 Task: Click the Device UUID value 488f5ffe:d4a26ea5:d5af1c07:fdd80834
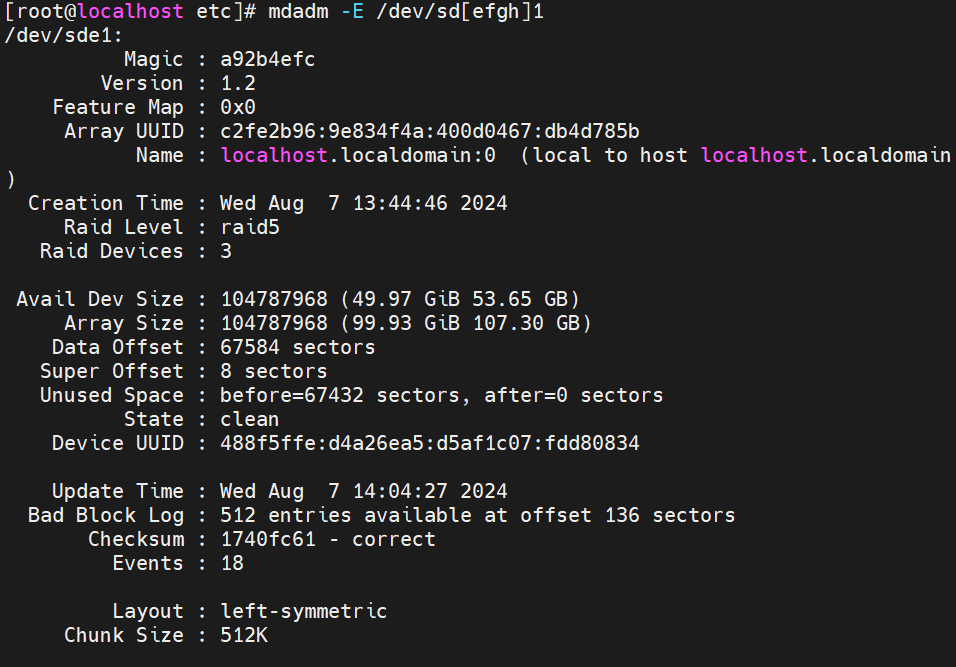[x=430, y=443]
